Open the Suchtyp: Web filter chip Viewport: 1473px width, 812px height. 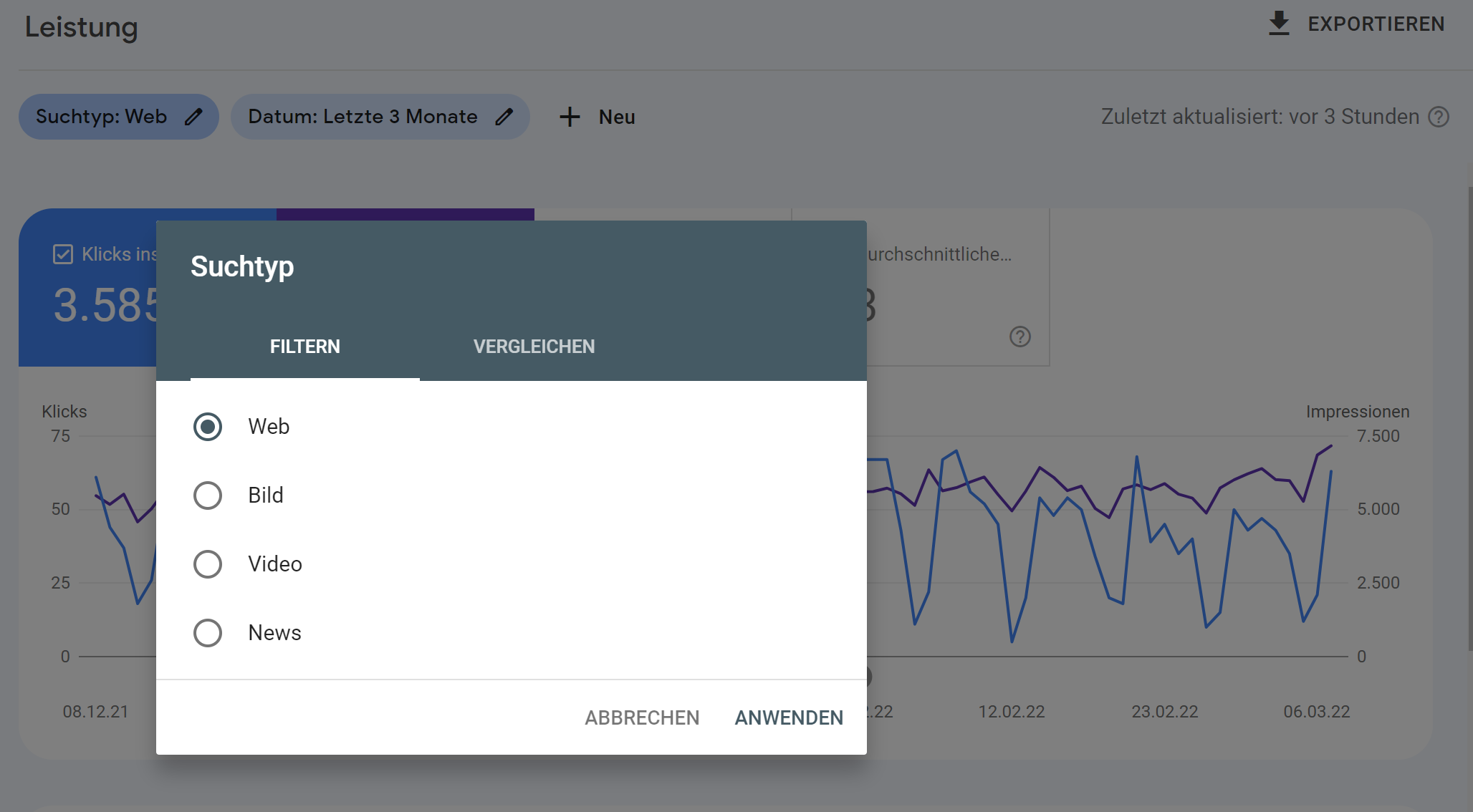[x=119, y=117]
